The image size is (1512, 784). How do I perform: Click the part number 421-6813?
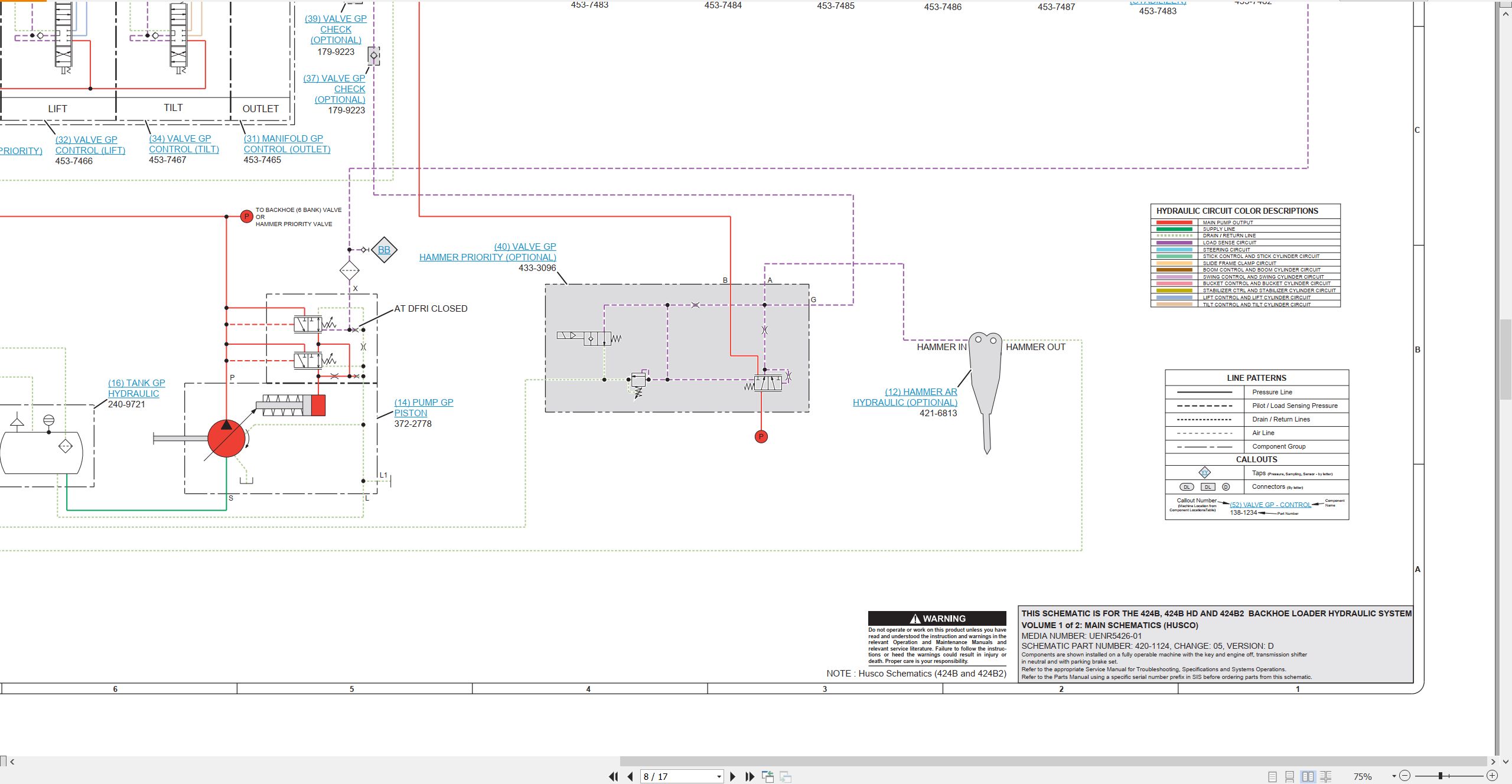coord(939,413)
